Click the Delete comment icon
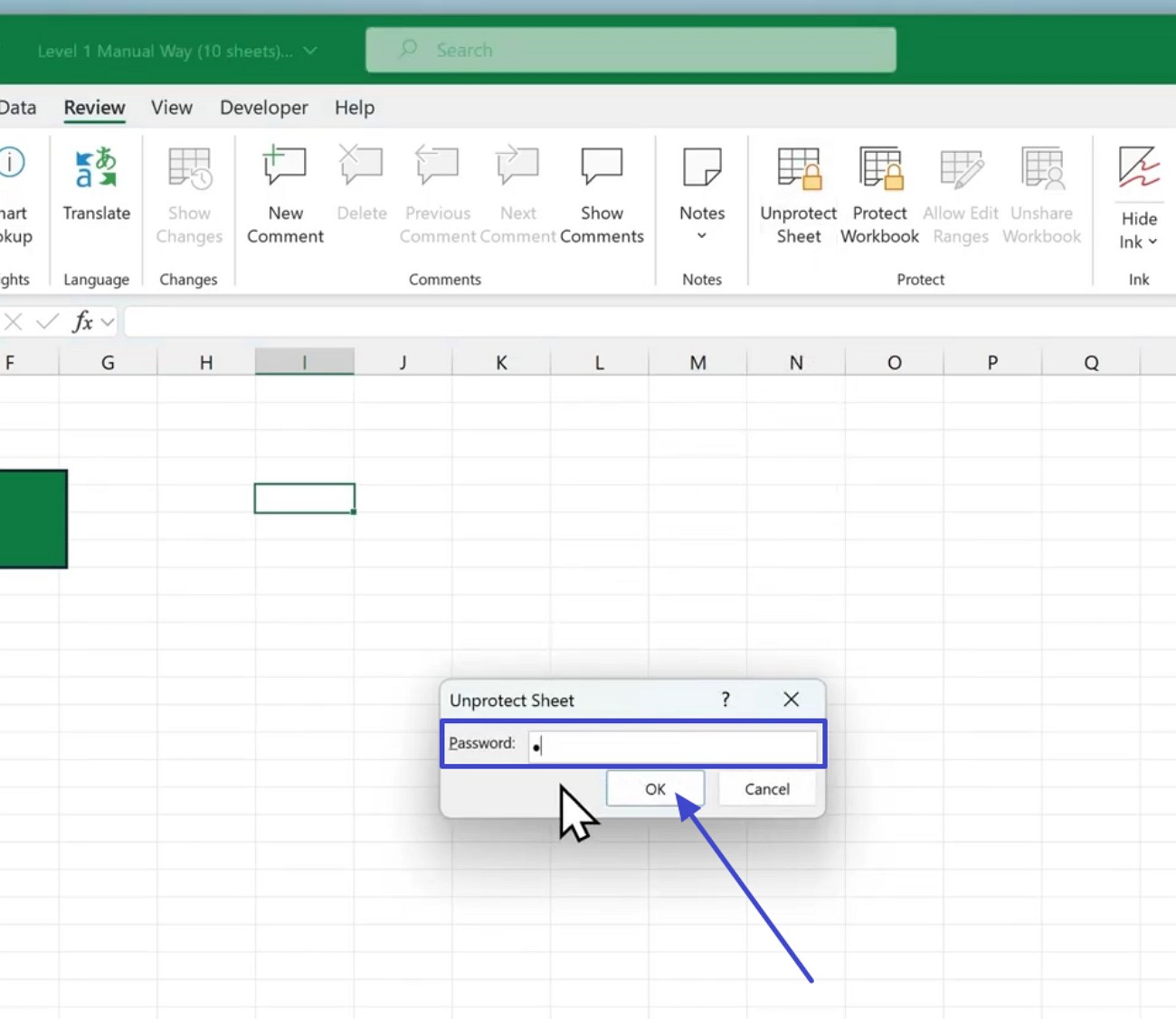The width and height of the screenshot is (1176, 1019). click(x=361, y=167)
